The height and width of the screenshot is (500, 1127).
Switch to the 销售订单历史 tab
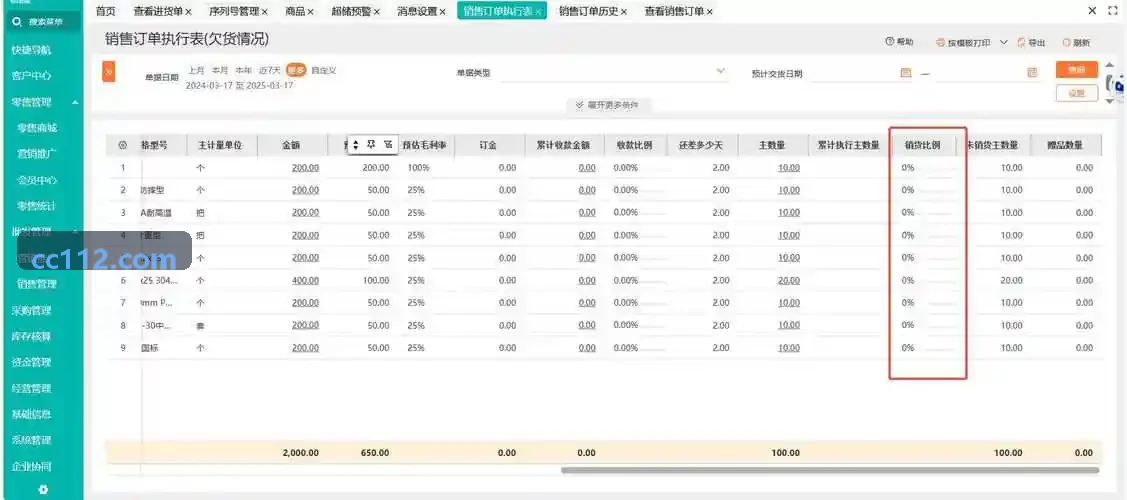point(588,11)
